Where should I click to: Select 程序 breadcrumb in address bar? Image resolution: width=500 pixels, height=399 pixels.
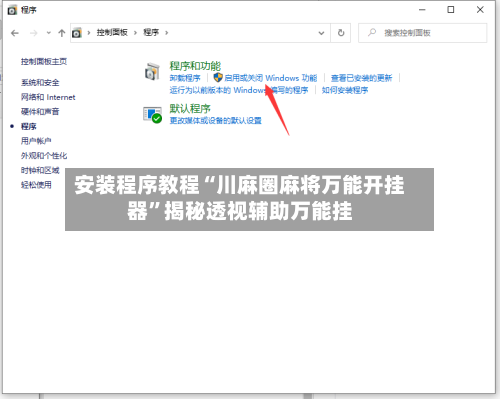151,32
